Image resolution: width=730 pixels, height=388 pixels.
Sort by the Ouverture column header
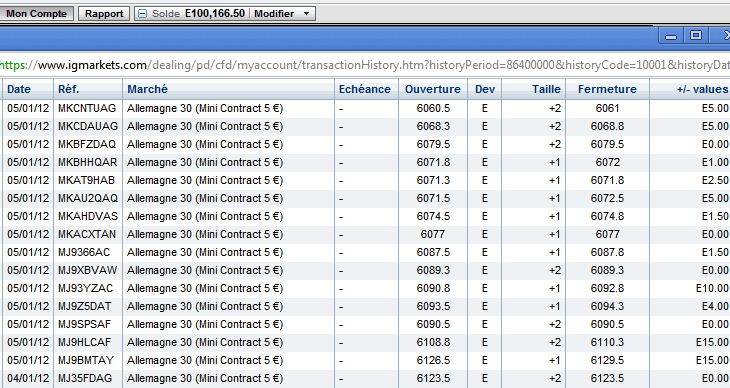[433, 89]
